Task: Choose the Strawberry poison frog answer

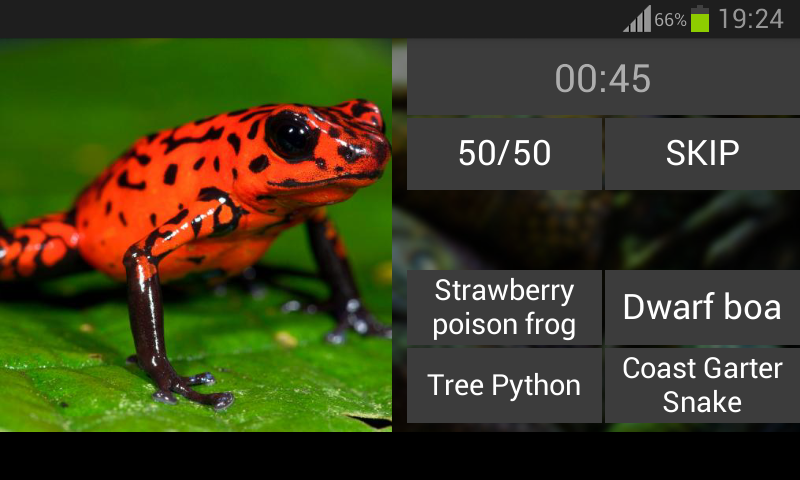Action: (x=505, y=308)
